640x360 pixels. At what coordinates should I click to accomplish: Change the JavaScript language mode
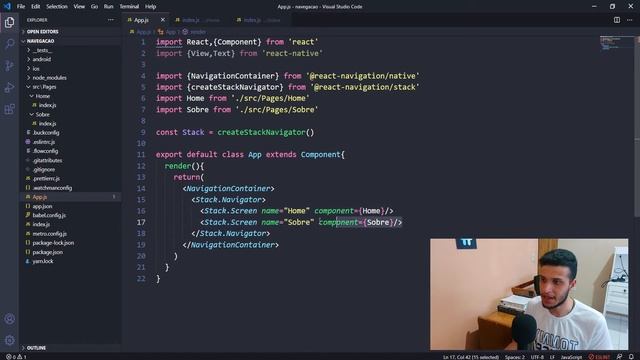pos(571,357)
